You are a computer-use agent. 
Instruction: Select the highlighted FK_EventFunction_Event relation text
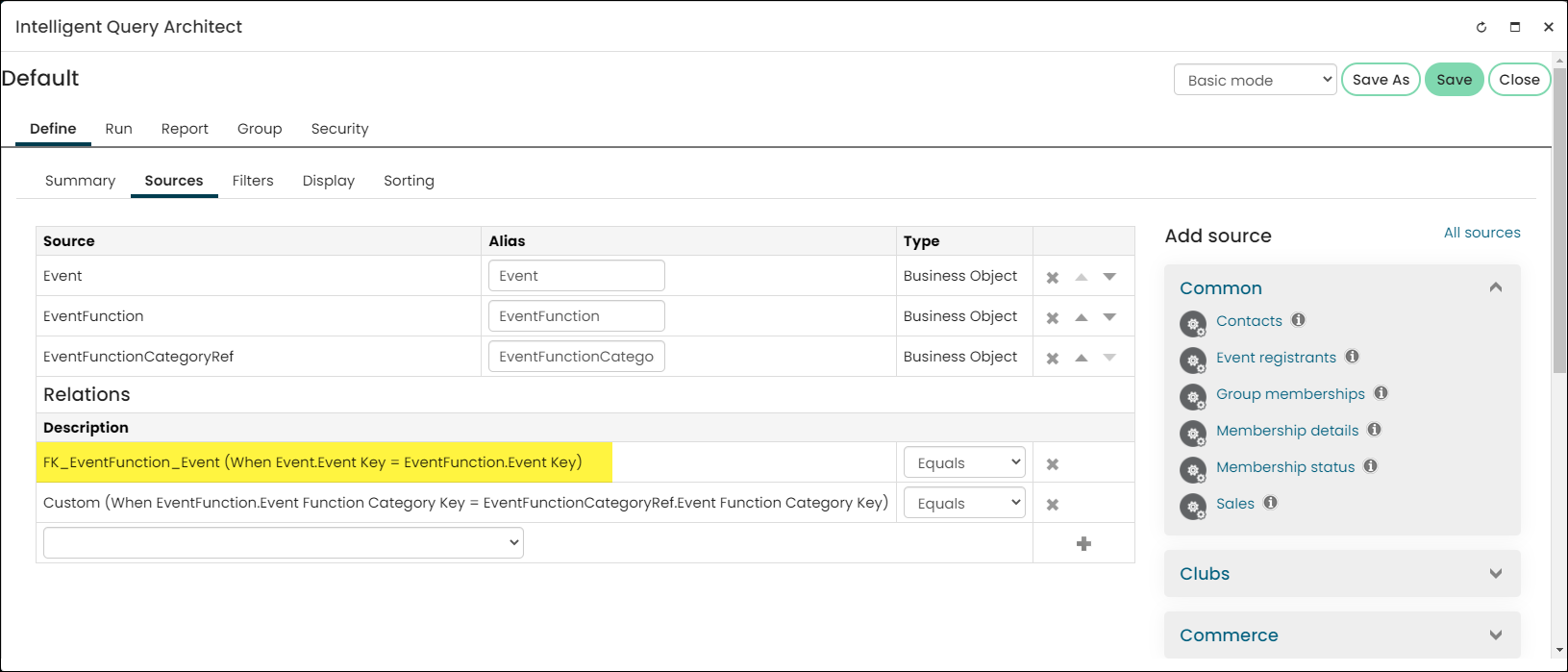click(x=312, y=462)
